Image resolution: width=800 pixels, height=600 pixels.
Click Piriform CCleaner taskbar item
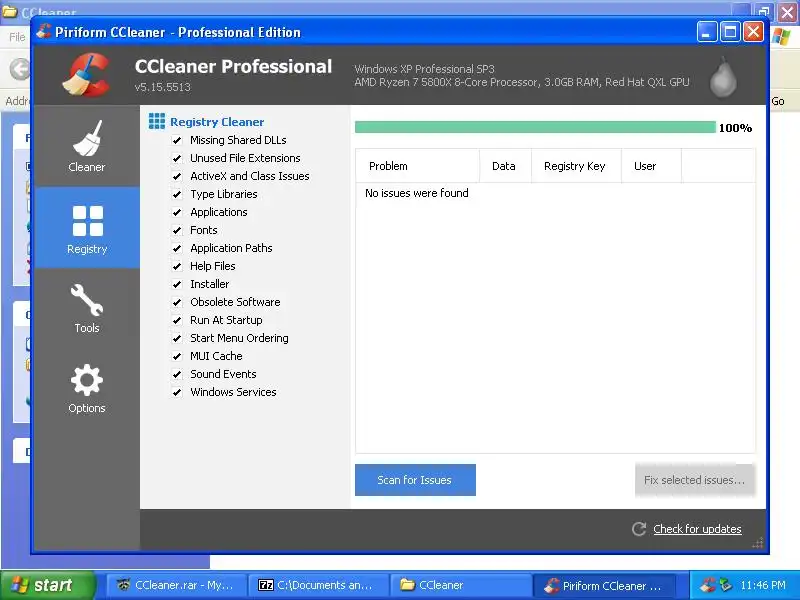pyautogui.click(x=604, y=585)
